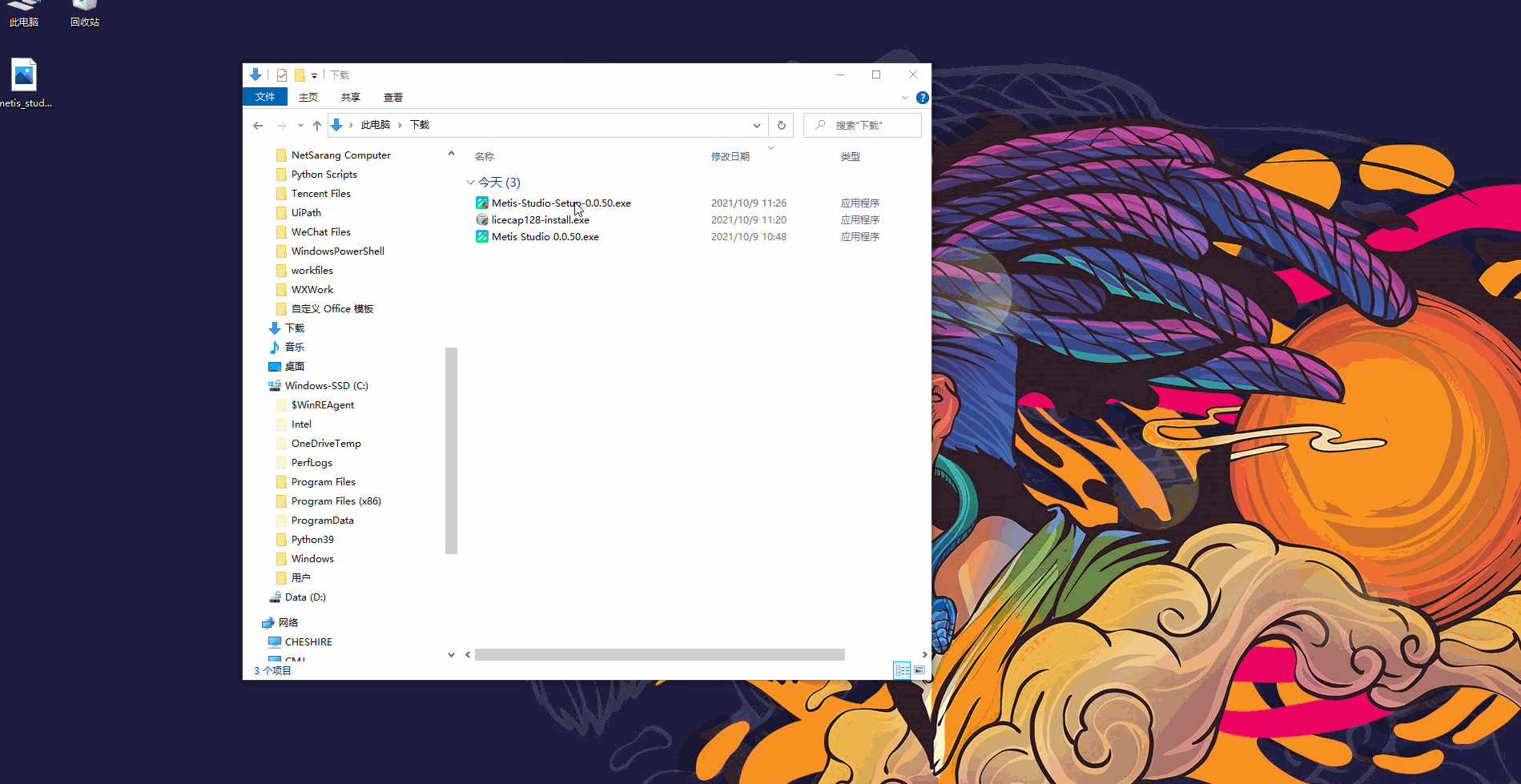Go up one folder level
The image size is (1521, 784).
click(x=317, y=126)
